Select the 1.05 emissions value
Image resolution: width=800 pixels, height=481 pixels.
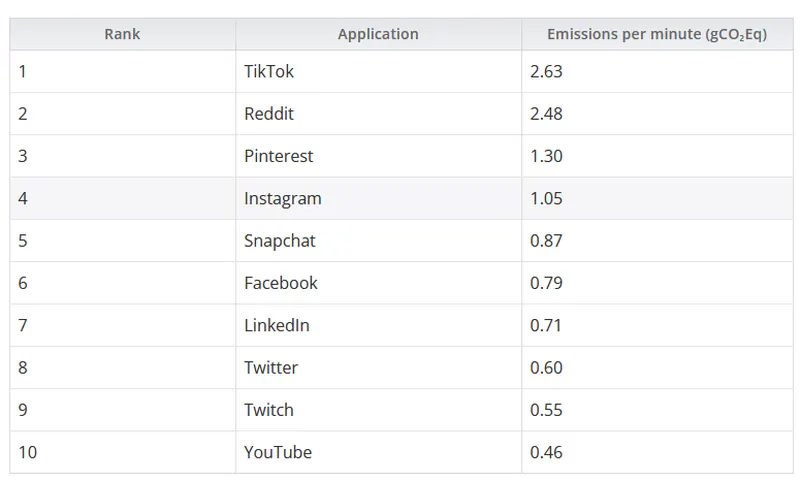tap(546, 198)
